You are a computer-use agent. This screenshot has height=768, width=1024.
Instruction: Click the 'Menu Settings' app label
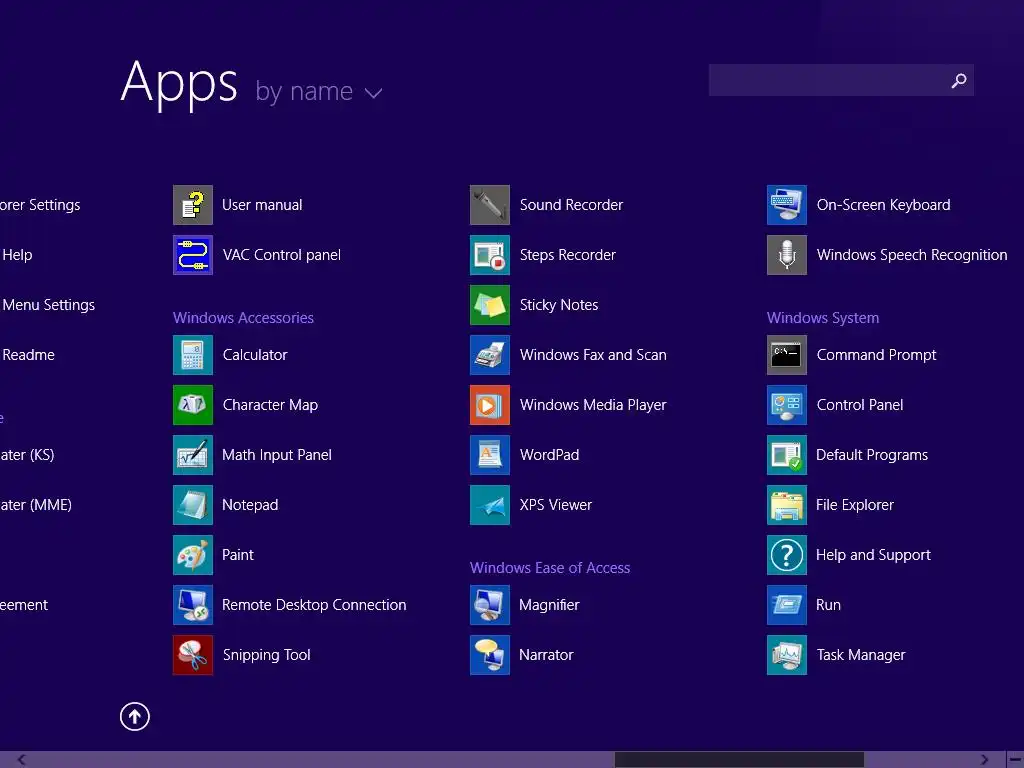click(x=49, y=305)
